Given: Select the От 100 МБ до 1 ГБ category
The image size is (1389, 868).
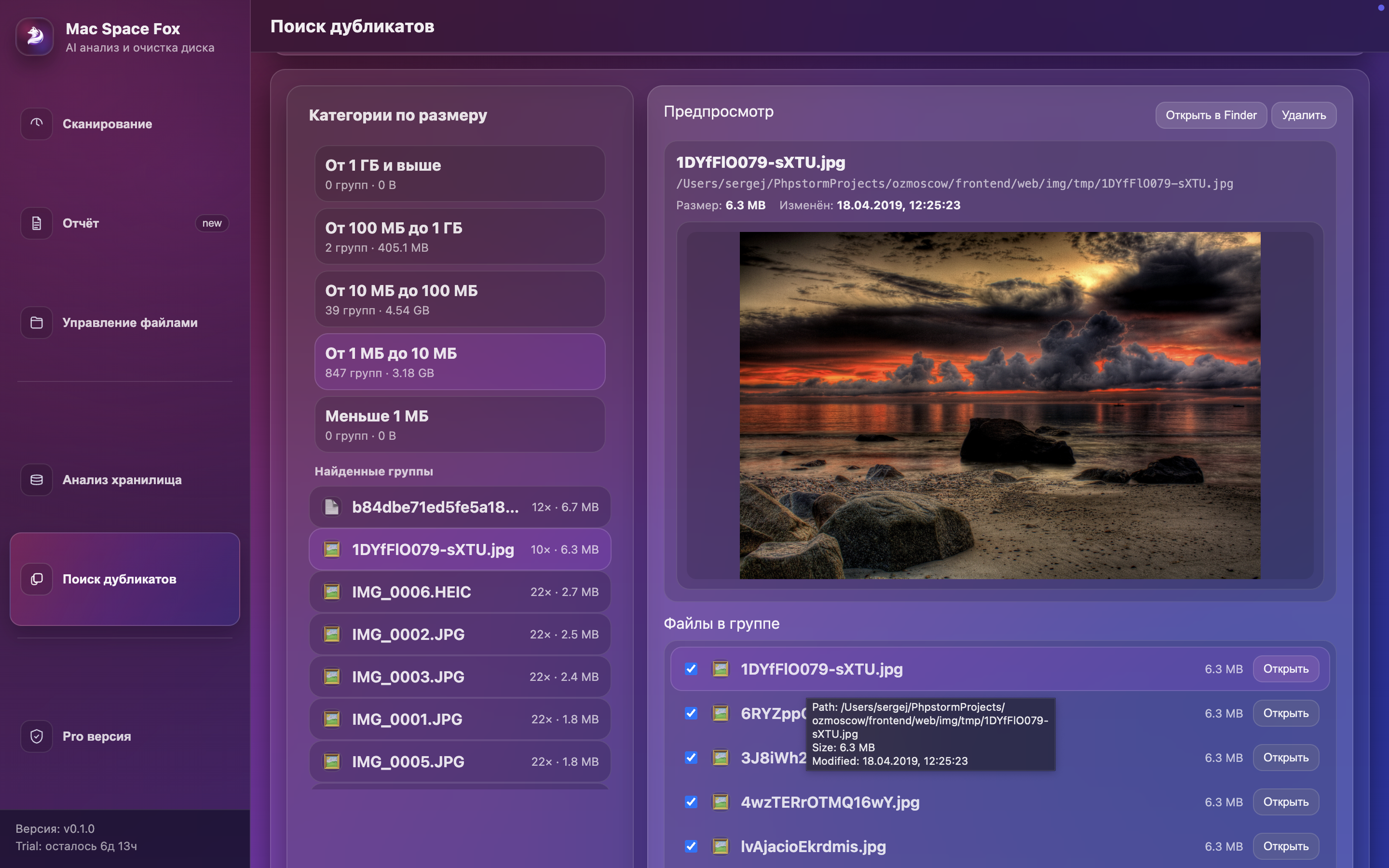Looking at the screenshot, I should coord(459,236).
